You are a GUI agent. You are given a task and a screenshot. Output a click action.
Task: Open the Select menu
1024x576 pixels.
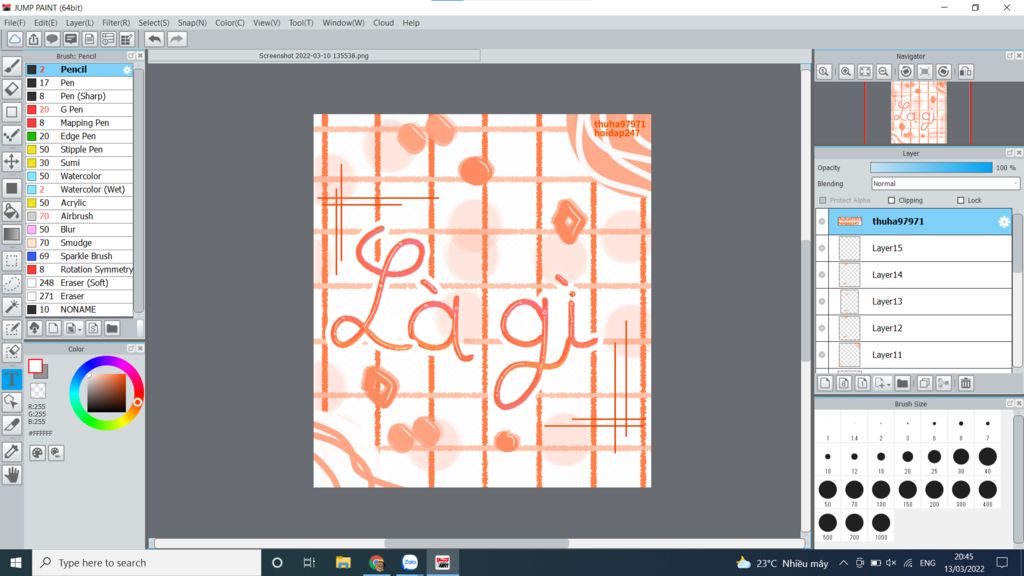pyautogui.click(x=153, y=23)
